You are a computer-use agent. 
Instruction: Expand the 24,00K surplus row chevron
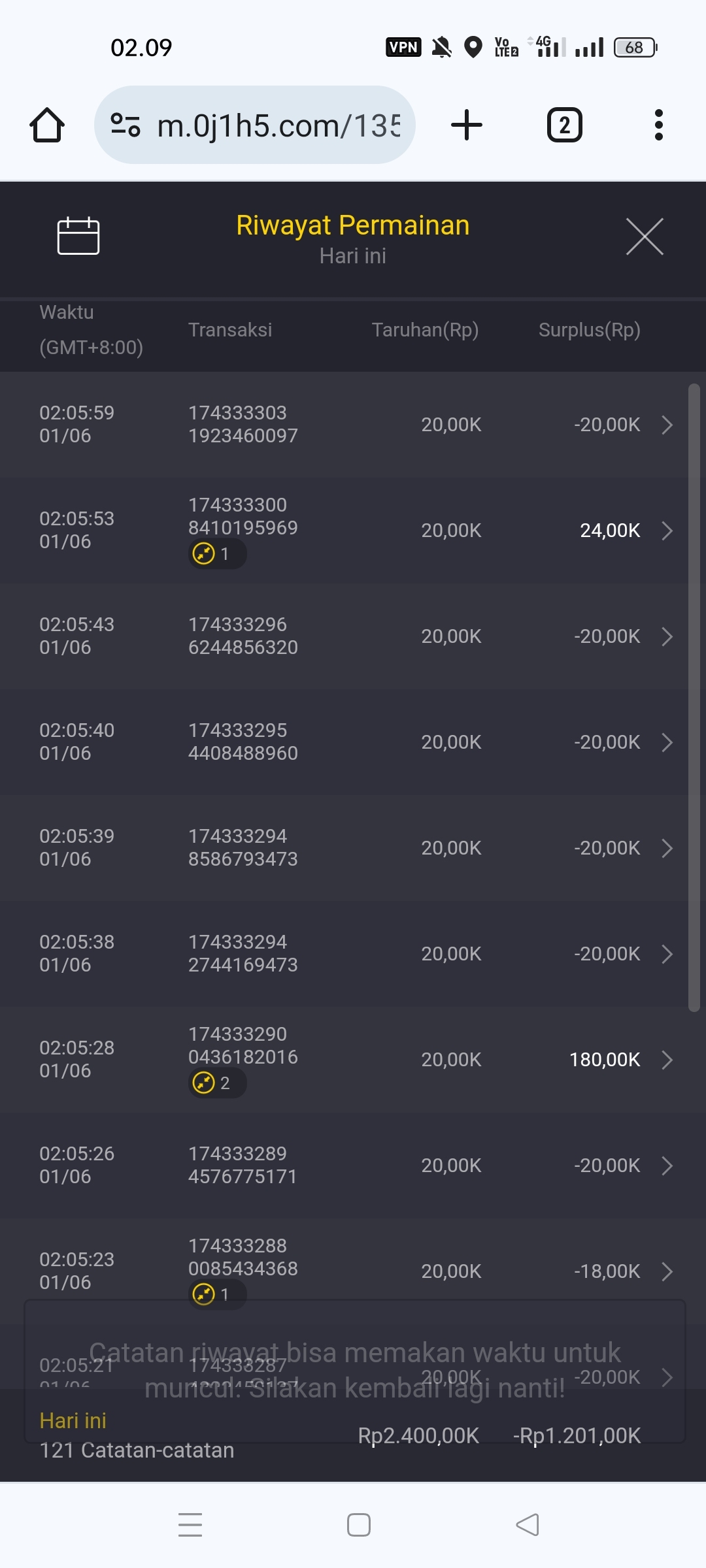[667, 531]
